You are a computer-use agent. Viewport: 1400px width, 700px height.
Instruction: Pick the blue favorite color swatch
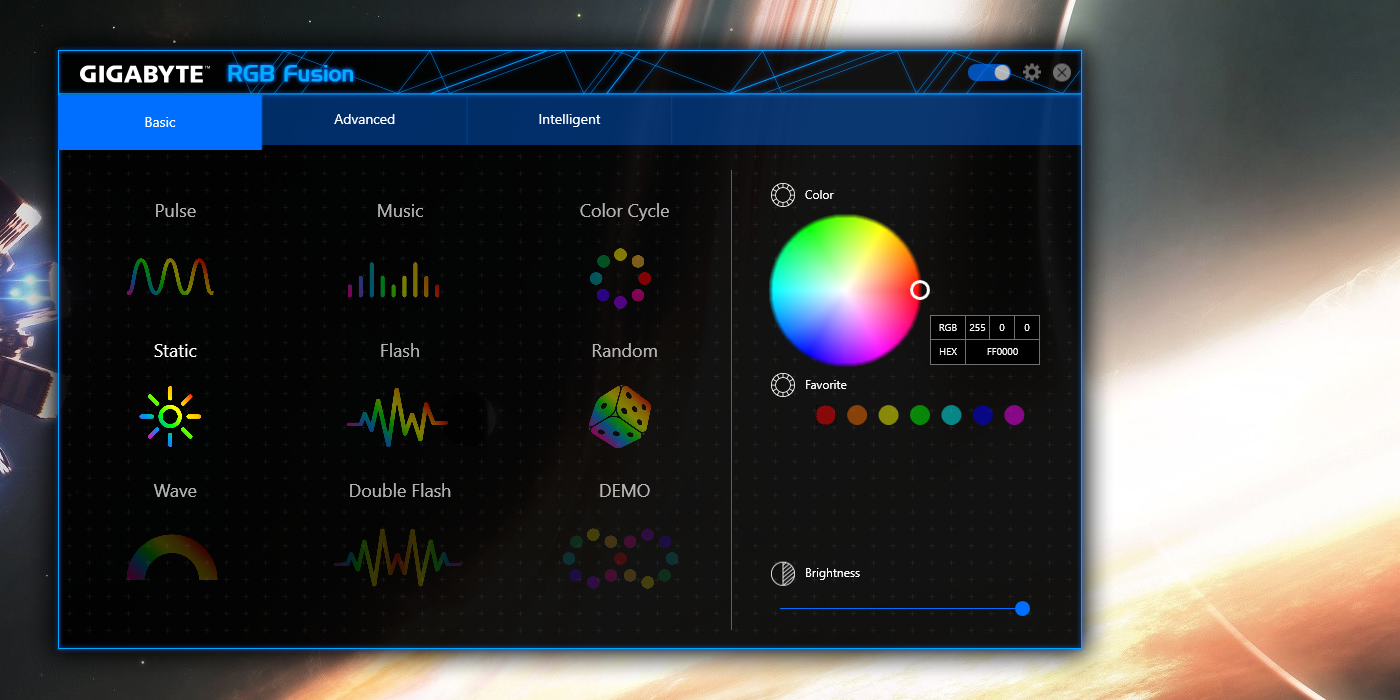[983, 415]
